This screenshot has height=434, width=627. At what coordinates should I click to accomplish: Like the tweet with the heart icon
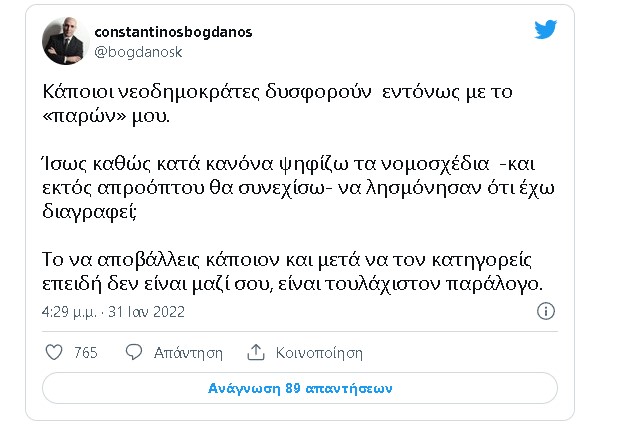[54, 352]
